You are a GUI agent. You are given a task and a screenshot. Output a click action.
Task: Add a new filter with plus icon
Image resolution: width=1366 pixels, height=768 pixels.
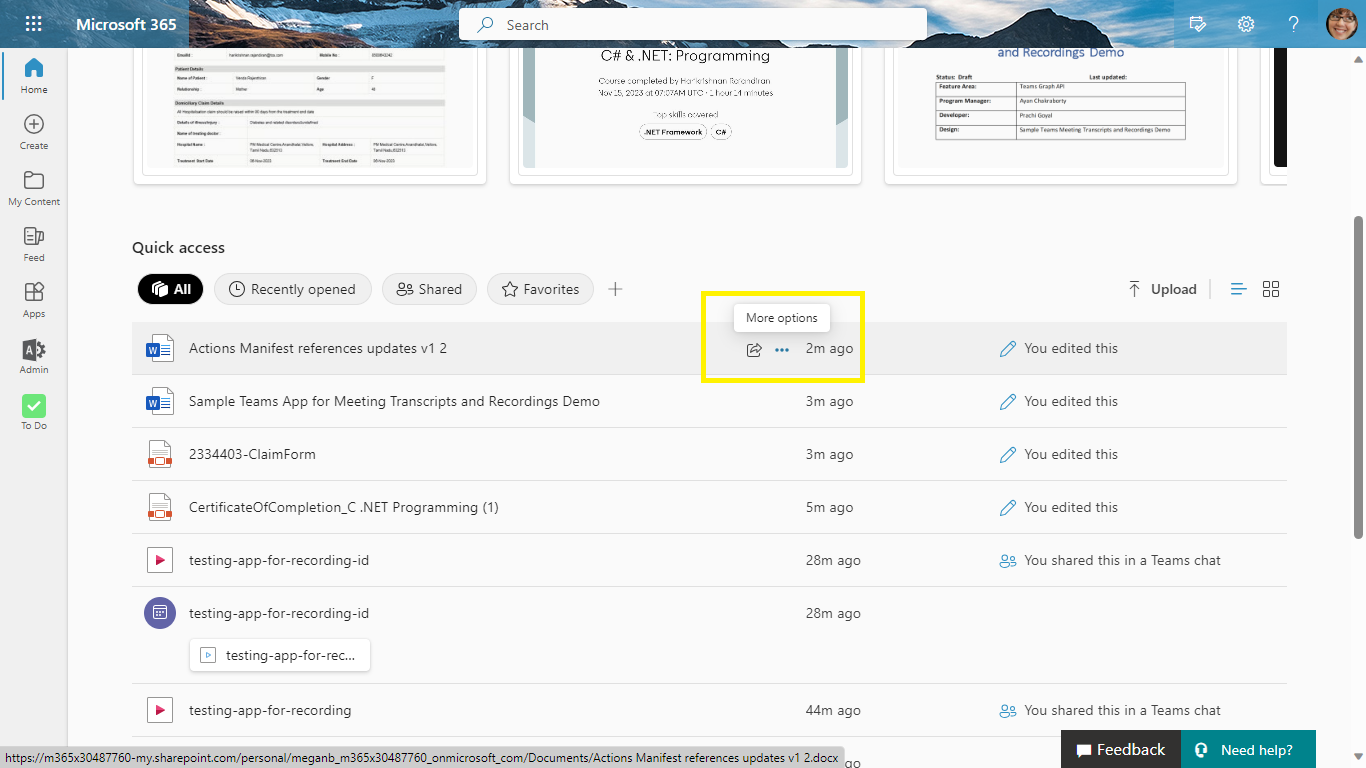615,289
